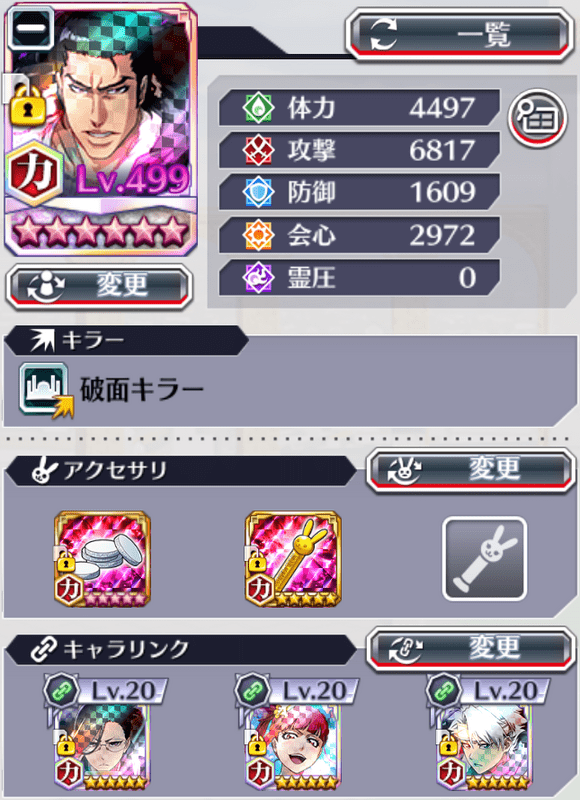
Task: Click the red 攻撃 attack icon
Action: tap(258, 150)
